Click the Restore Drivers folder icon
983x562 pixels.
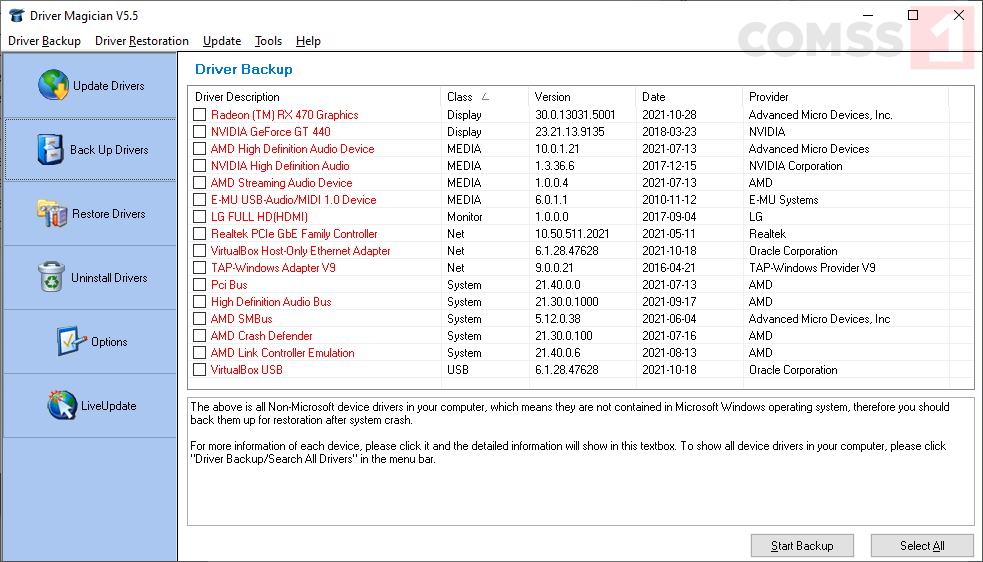point(51,214)
